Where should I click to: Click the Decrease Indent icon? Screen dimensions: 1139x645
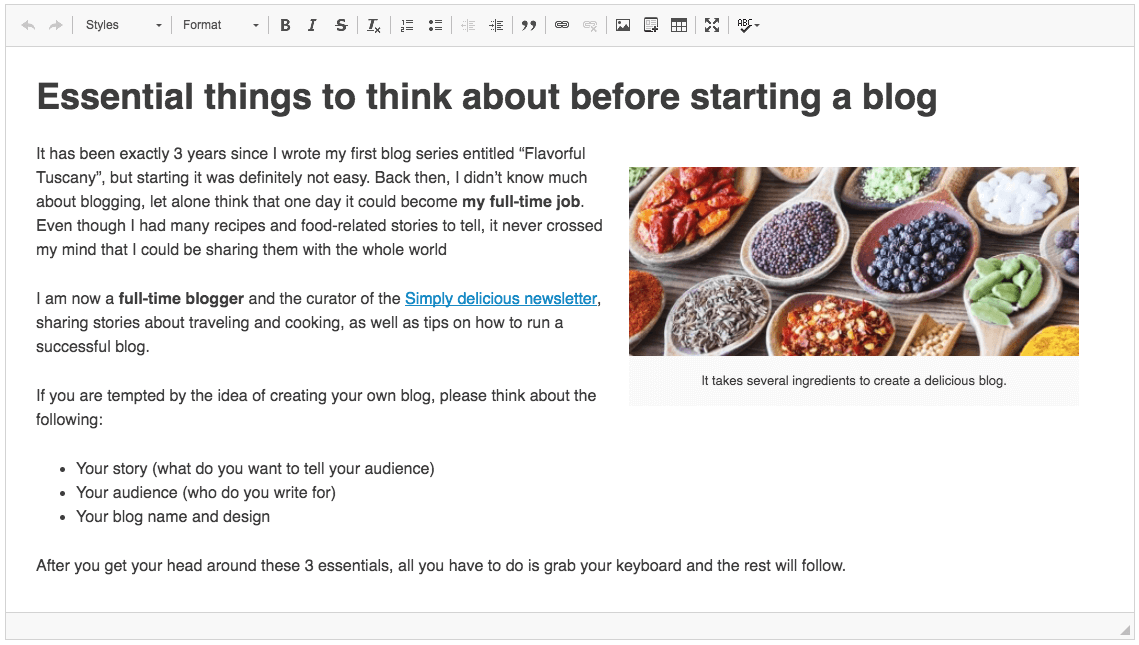[x=468, y=25]
